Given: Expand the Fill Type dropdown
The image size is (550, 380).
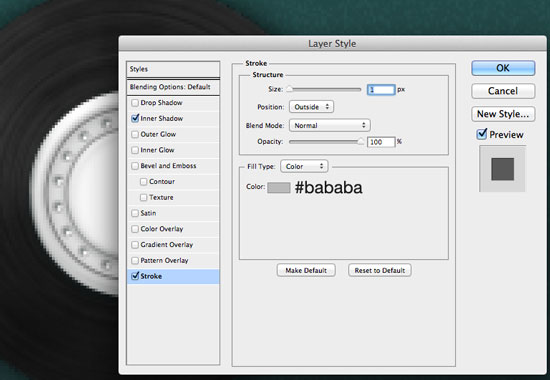Looking at the screenshot, I should pyautogui.click(x=304, y=166).
